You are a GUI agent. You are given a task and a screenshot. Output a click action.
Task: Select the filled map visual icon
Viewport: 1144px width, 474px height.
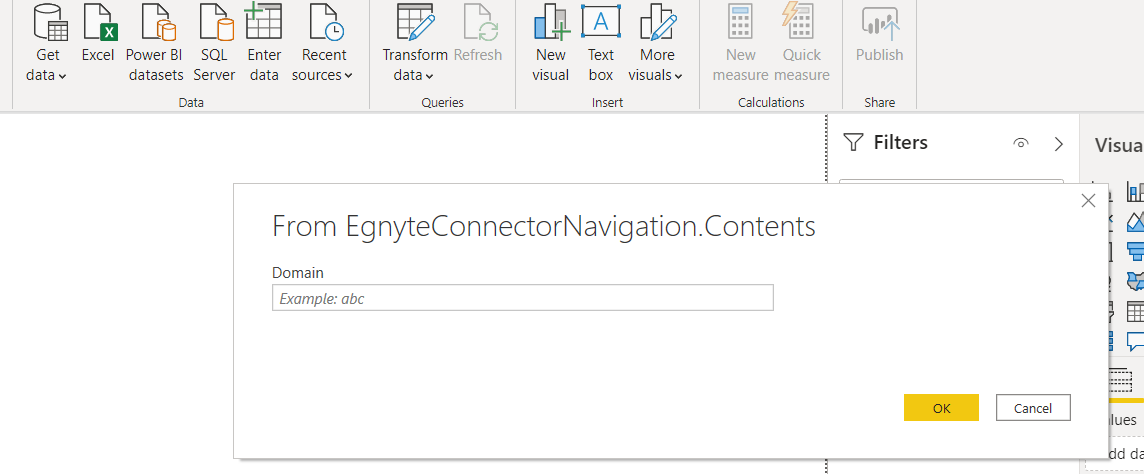point(1135,281)
